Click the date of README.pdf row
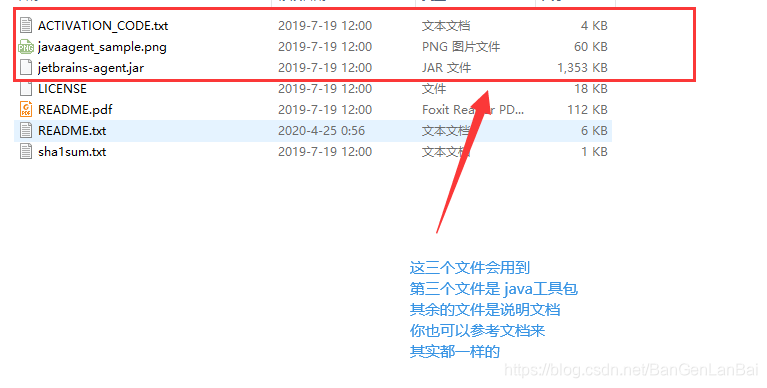767x388 pixels. coord(325,110)
